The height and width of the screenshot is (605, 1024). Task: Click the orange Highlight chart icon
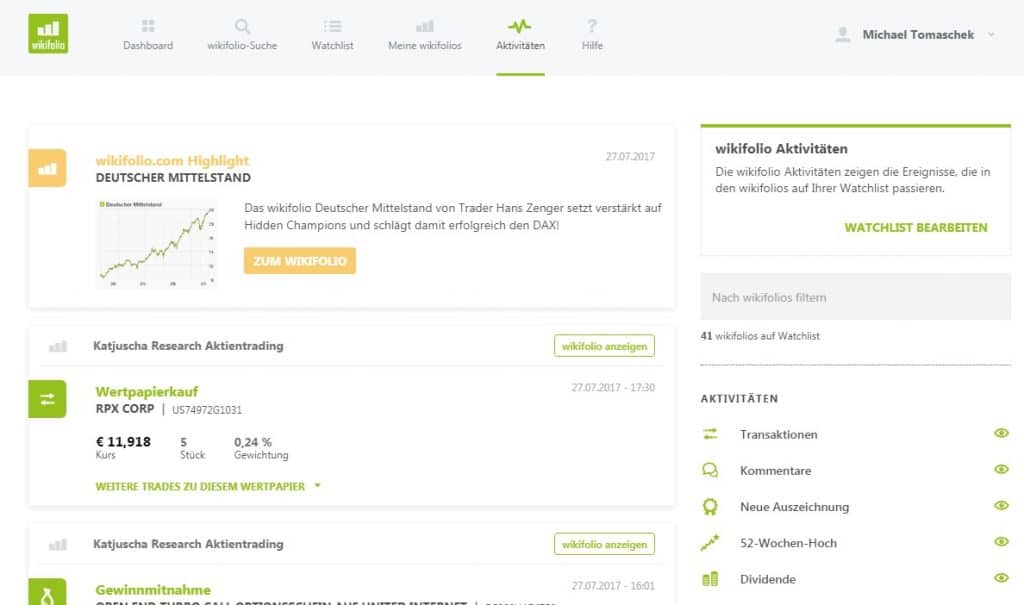coord(47,168)
